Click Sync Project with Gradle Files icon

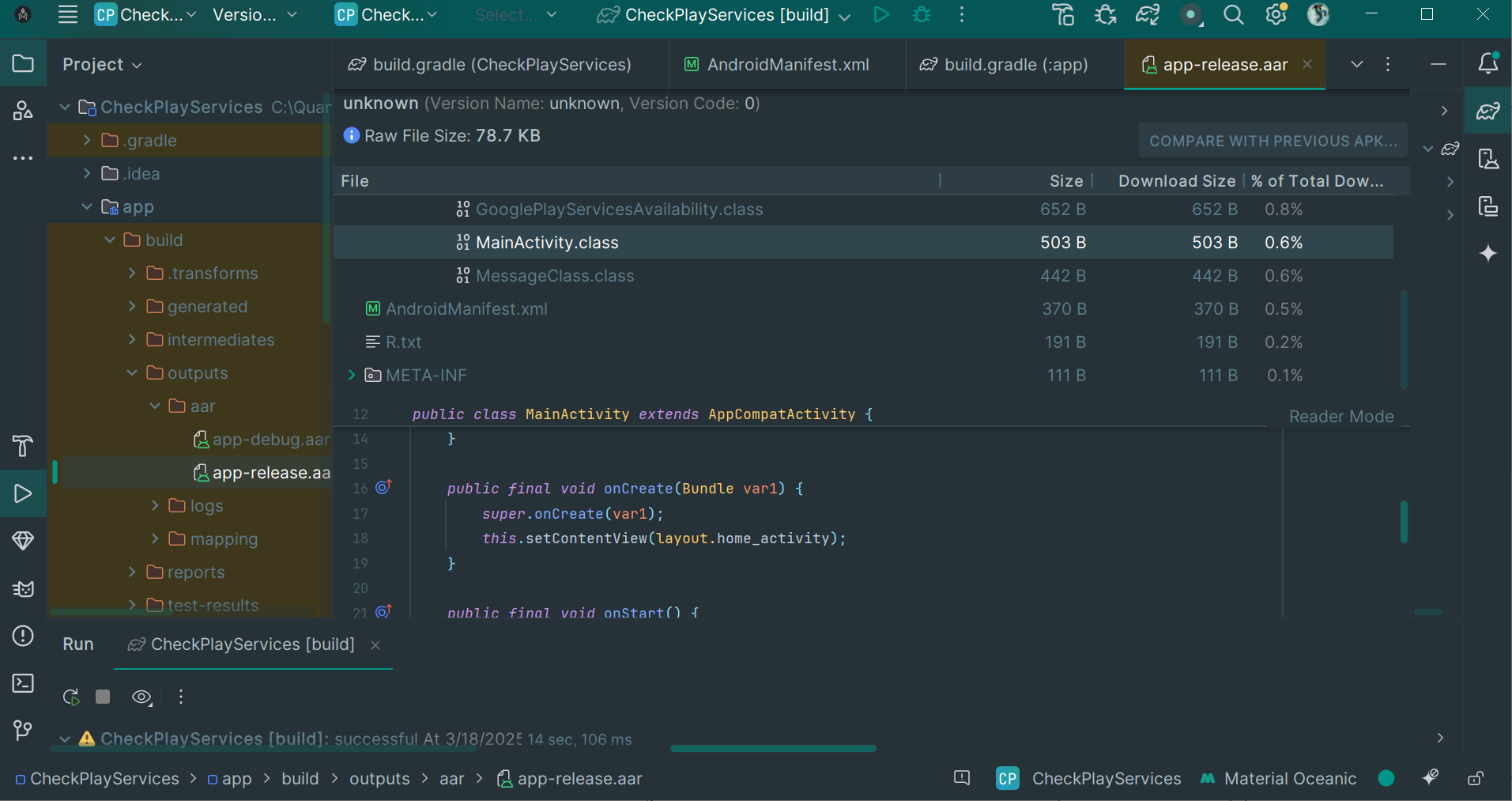click(x=1147, y=15)
